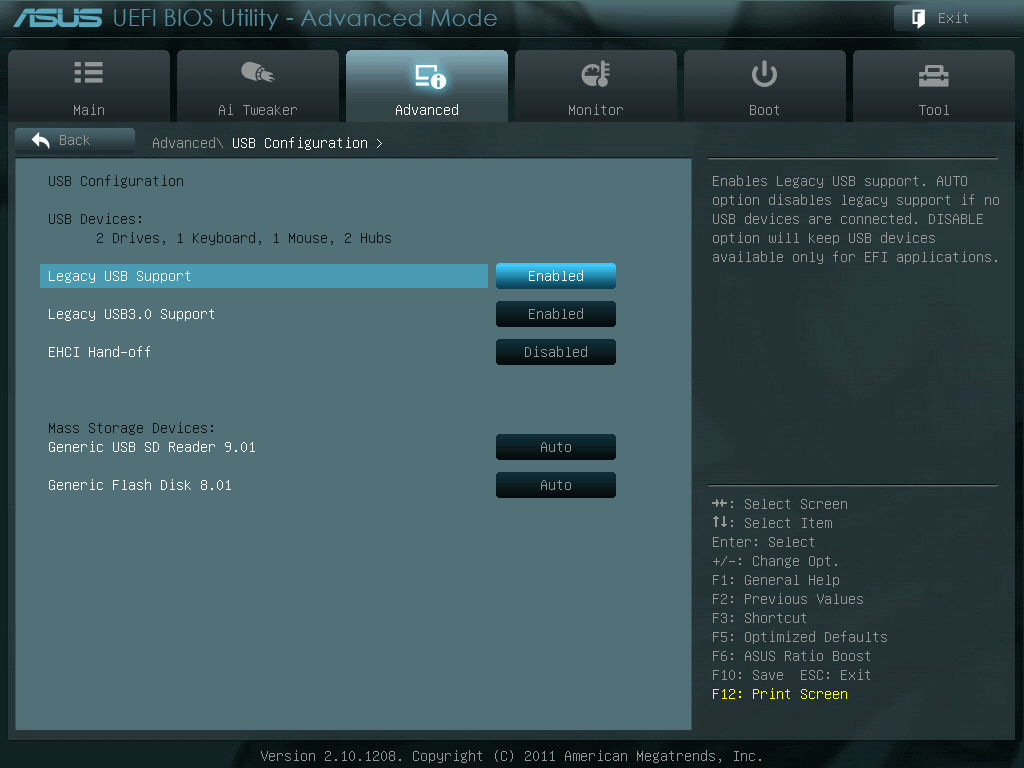Open the Monitor tab label
1024x768 pixels.
coord(596,110)
